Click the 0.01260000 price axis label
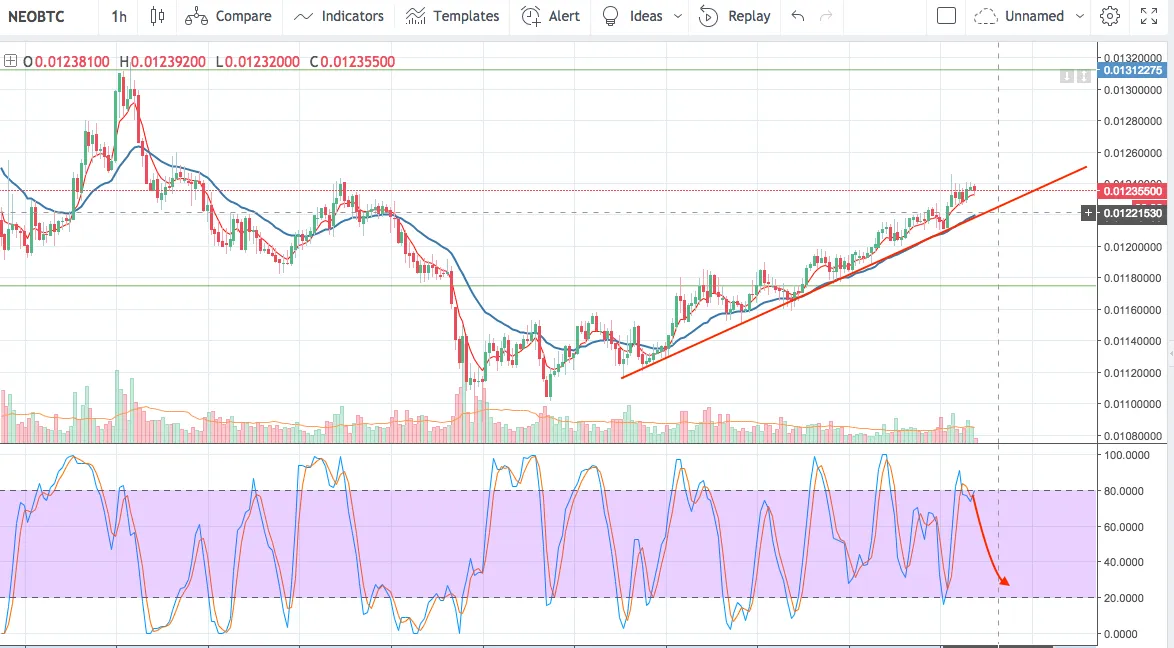The image size is (1174, 648). click(x=1133, y=153)
